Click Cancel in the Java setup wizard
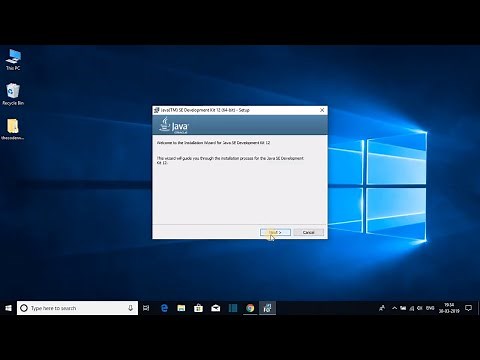Image resolution: width=480 pixels, height=360 pixels. (309, 232)
